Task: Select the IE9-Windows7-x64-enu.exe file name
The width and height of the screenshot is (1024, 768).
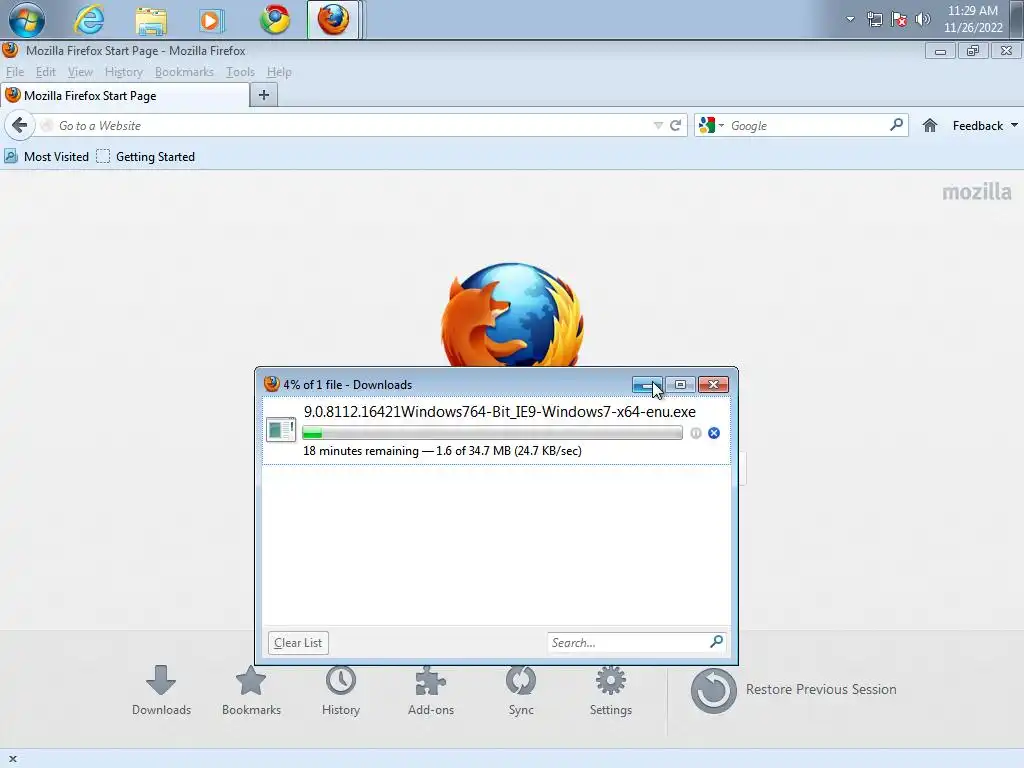Action: pos(500,412)
